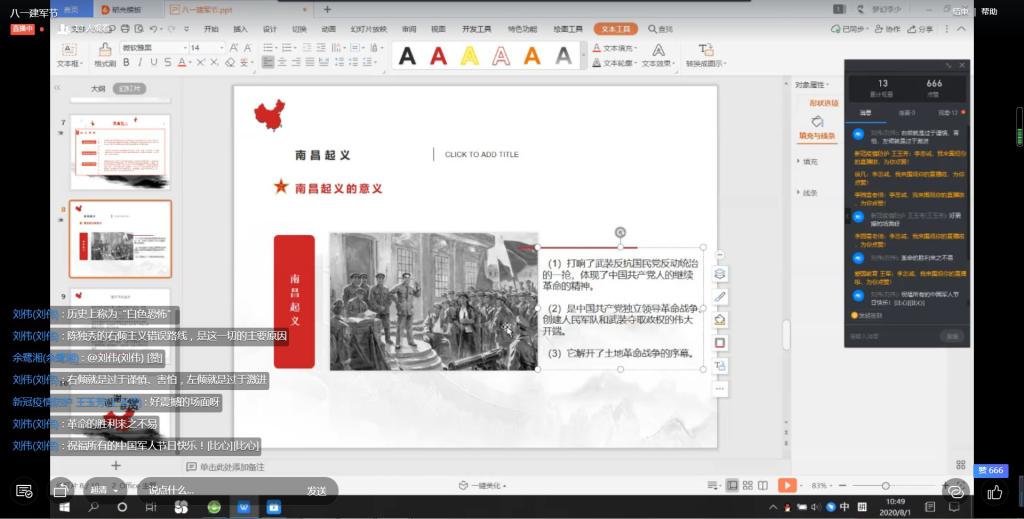1024x519 pixels.
Task: Click the 'say something' chat input field
Action: [x=219, y=490]
